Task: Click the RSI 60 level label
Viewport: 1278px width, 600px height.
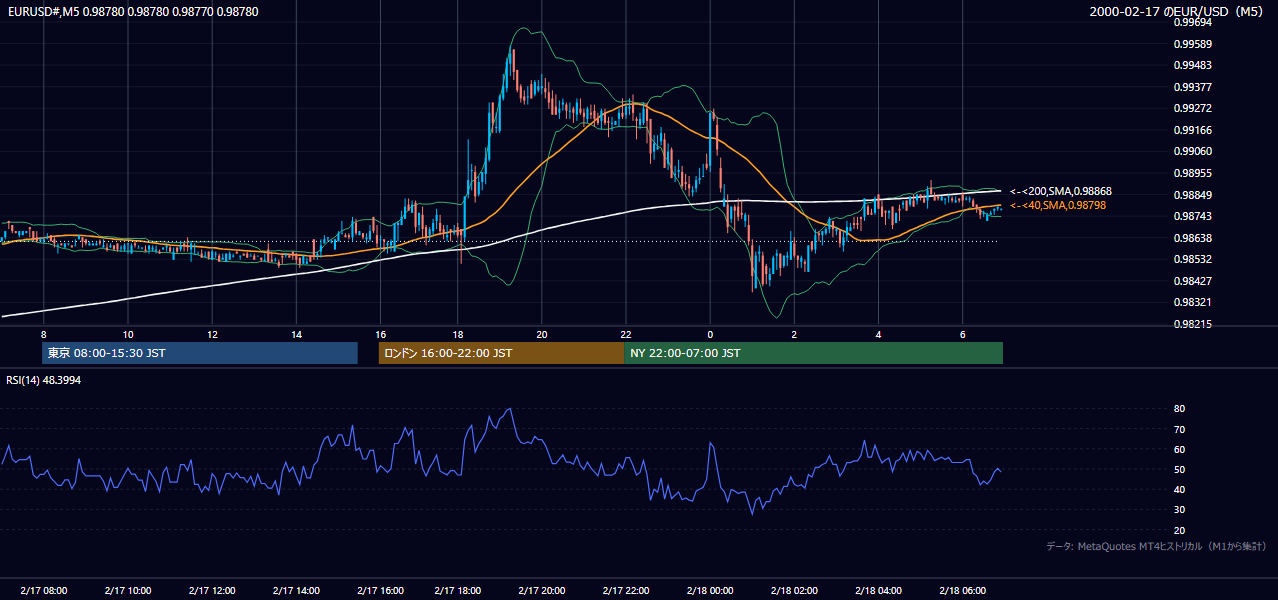Action: pyautogui.click(x=1179, y=449)
